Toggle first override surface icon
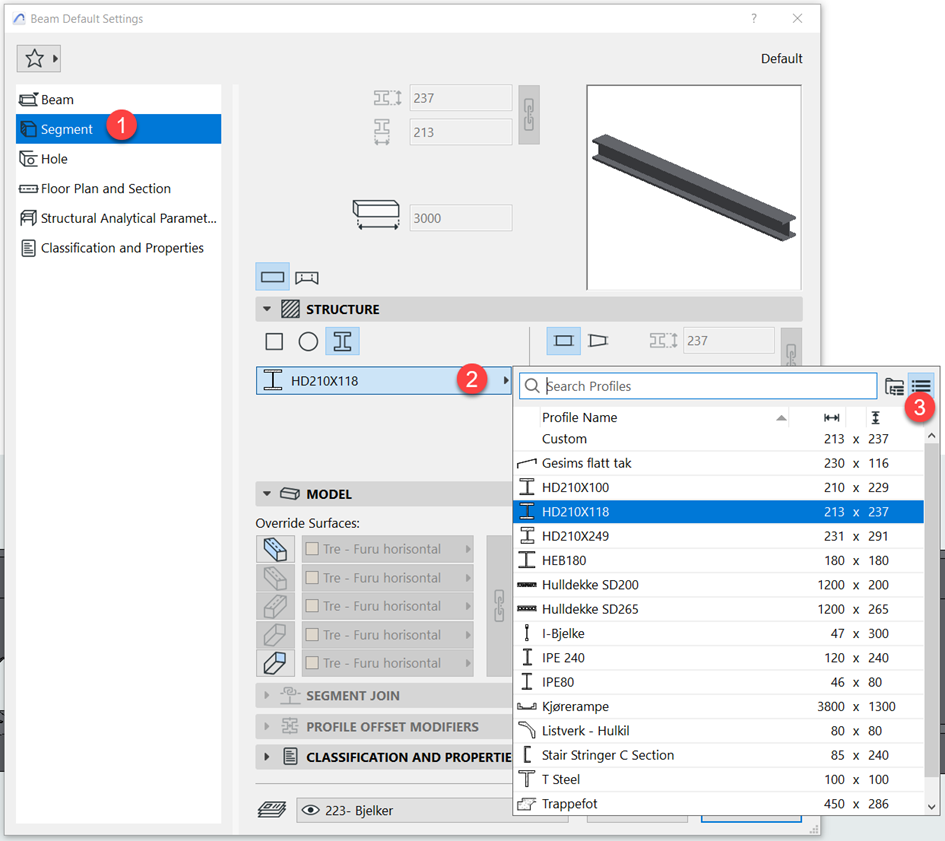Viewport: 945px width, 841px height. pos(275,549)
